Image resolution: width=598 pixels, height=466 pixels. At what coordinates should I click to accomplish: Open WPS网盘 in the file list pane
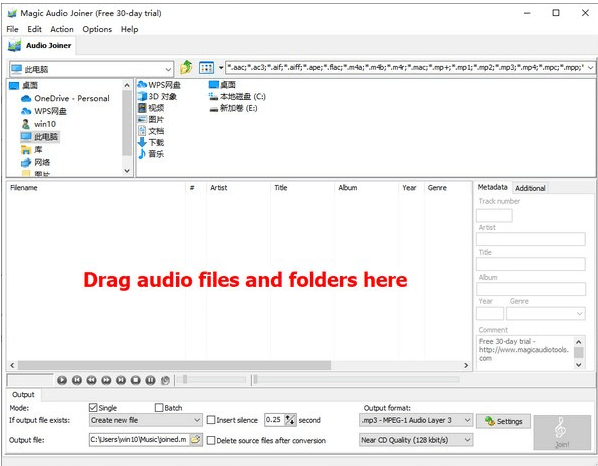point(159,85)
